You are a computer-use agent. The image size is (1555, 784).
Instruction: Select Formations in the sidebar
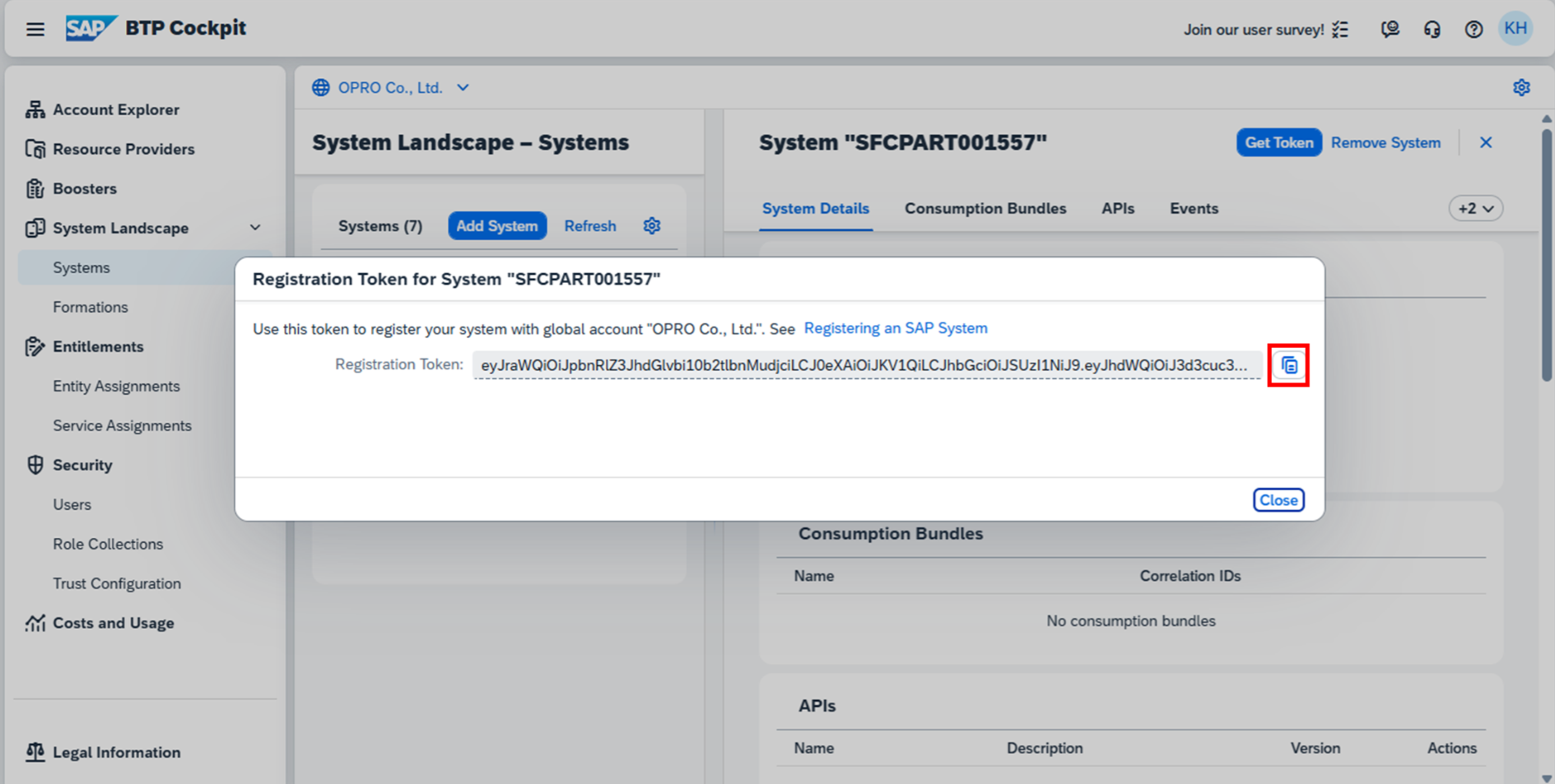(91, 307)
